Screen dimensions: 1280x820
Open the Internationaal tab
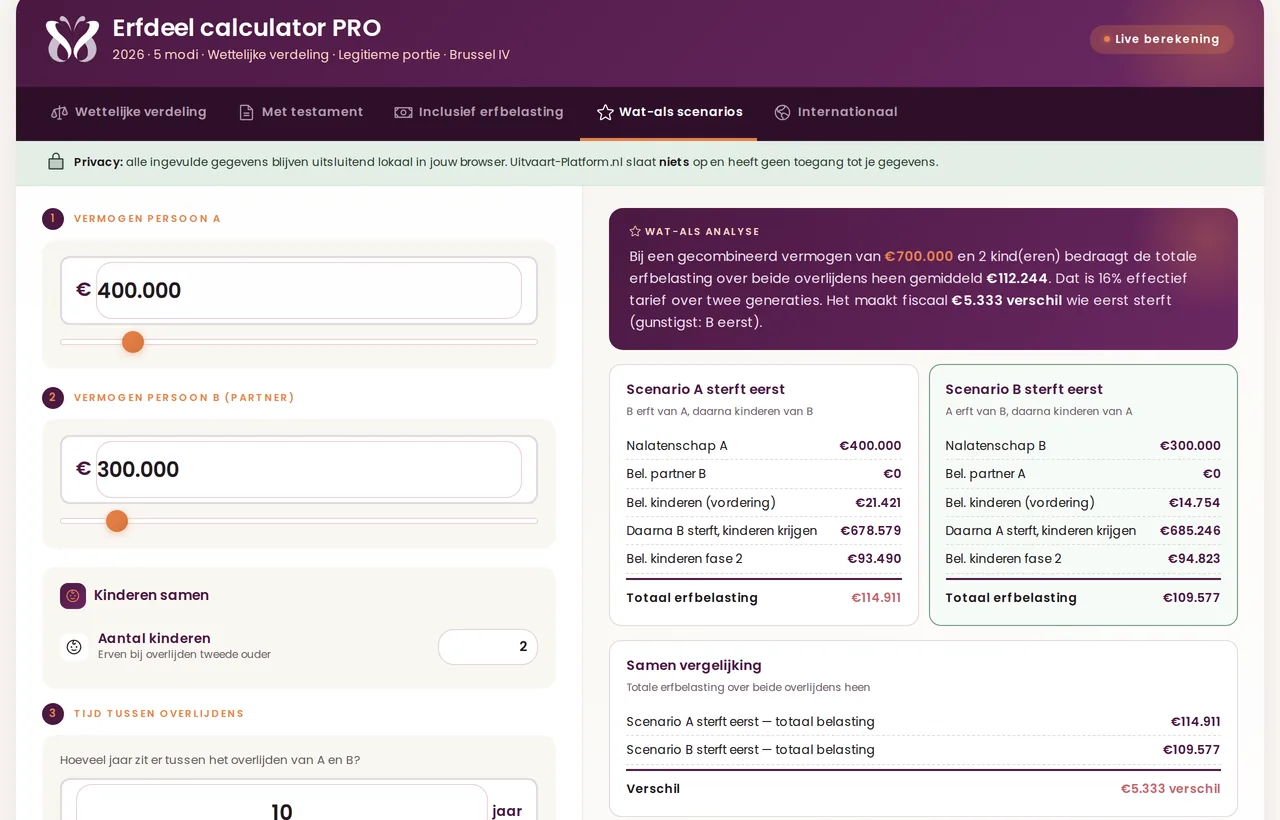tap(836, 112)
